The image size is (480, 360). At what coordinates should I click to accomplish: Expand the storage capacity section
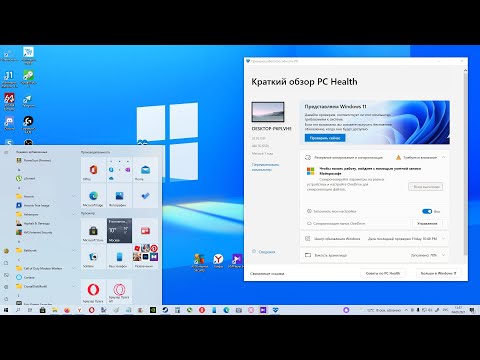(444, 255)
